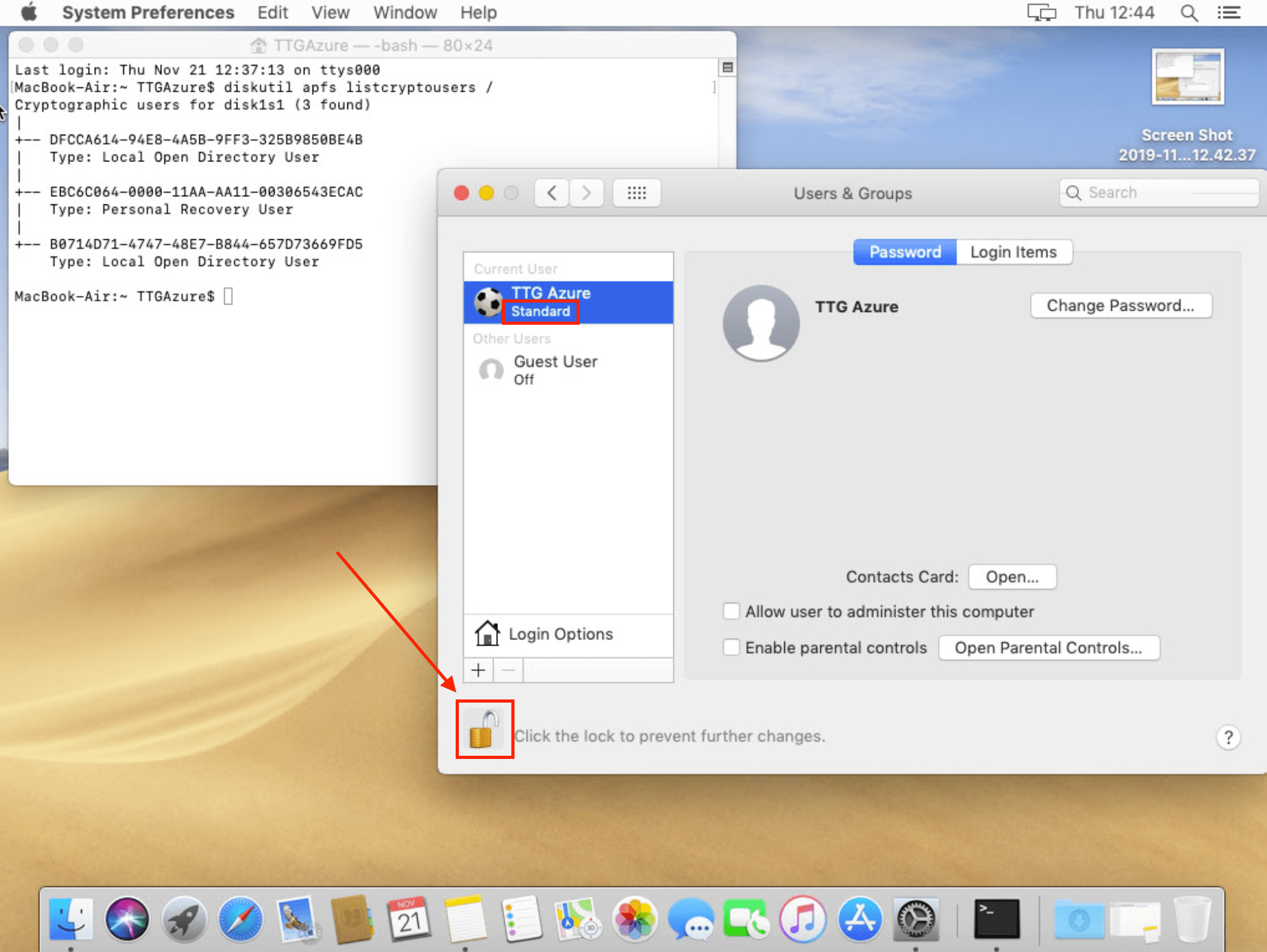Click Open Parental Controls button
The width and height of the screenshot is (1267, 952).
pyautogui.click(x=1048, y=648)
